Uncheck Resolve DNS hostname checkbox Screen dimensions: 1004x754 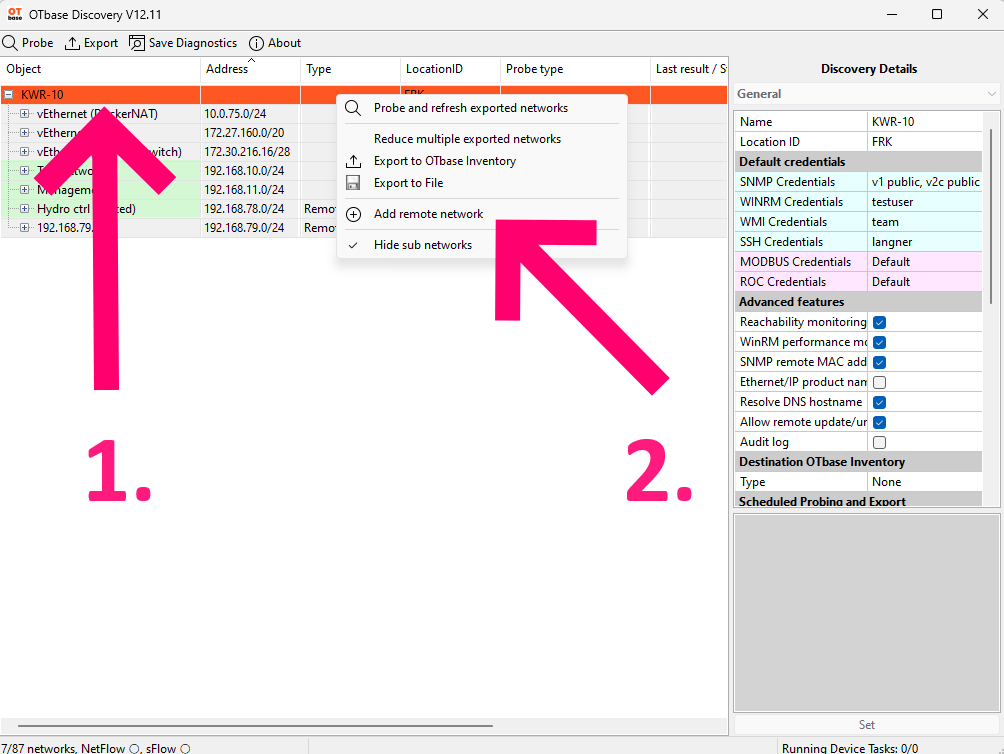tap(880, 403)
